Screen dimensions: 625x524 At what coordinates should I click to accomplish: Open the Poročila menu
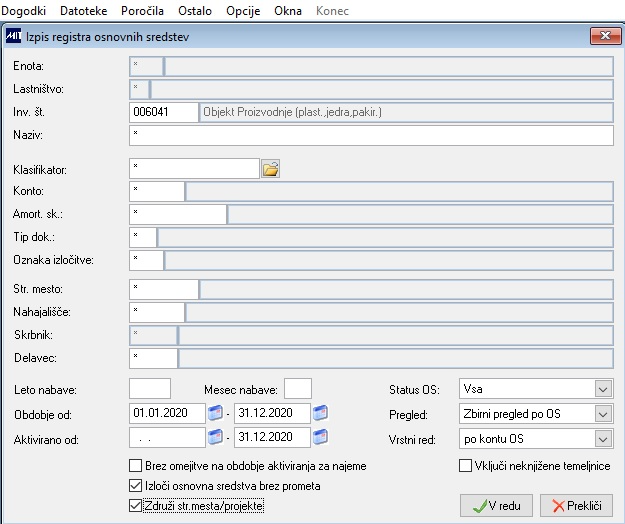(142, 11)
